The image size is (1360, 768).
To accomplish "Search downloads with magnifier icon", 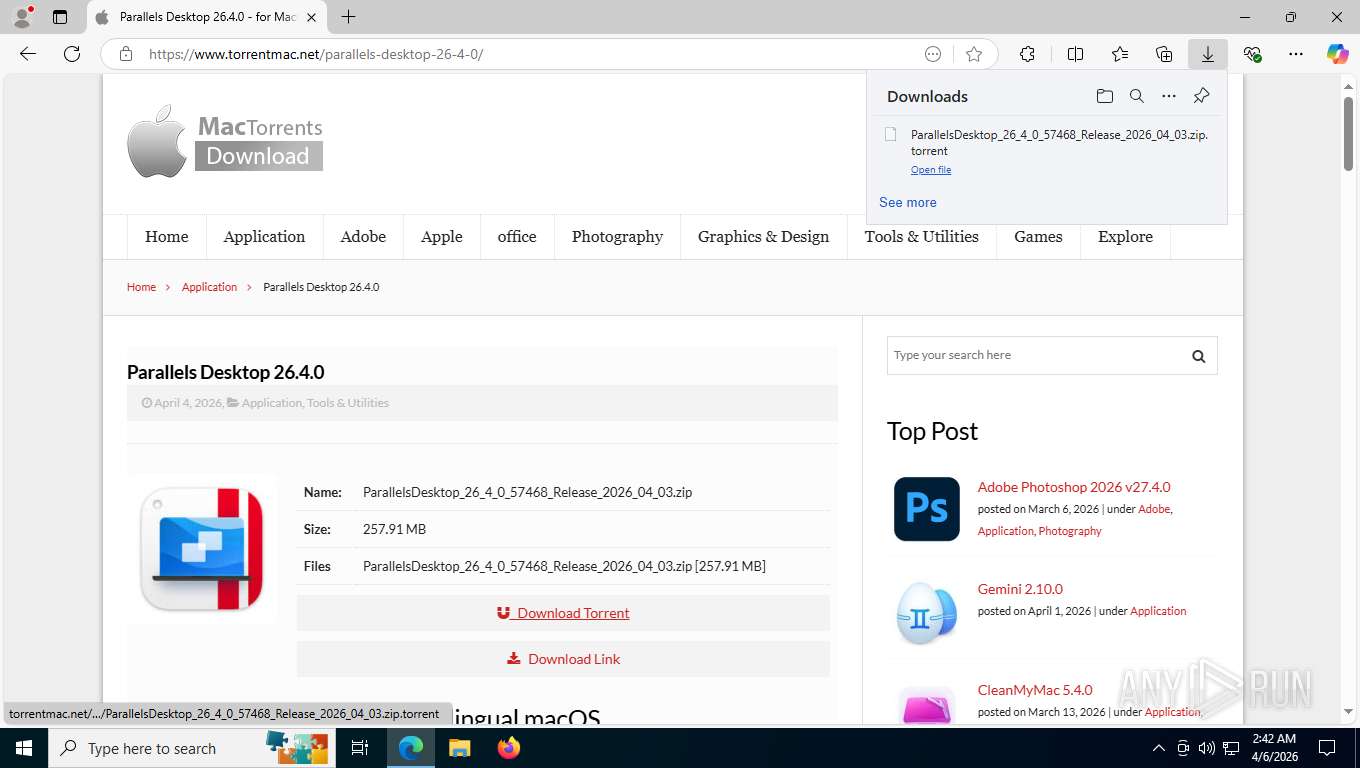I will 1136,96.
